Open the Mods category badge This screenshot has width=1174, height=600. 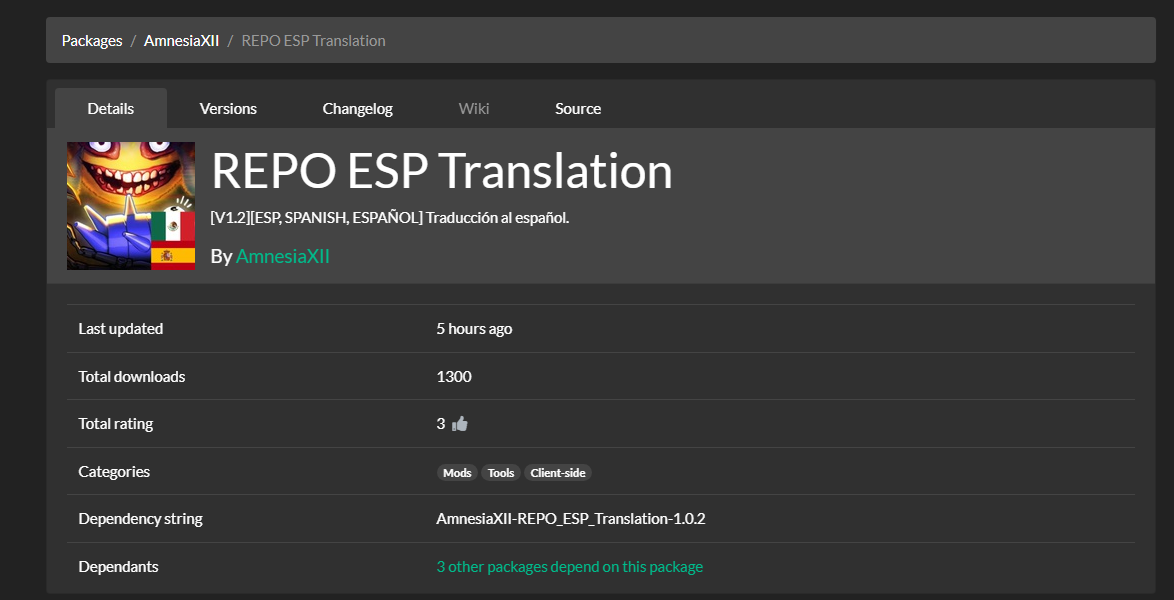457,473
